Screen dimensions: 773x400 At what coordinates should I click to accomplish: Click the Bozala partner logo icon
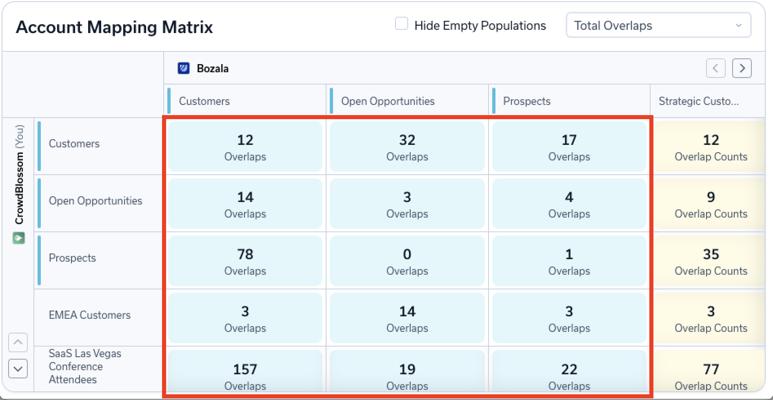tap(183, 69)
